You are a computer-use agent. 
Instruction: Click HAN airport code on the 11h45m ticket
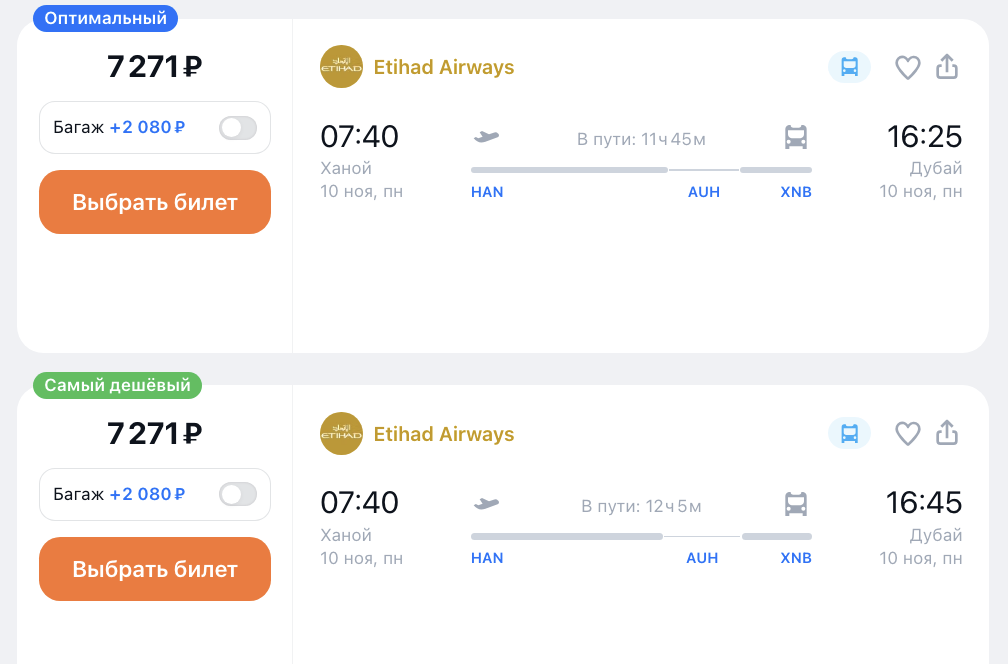pyautogui.click(x=487, y=192)
